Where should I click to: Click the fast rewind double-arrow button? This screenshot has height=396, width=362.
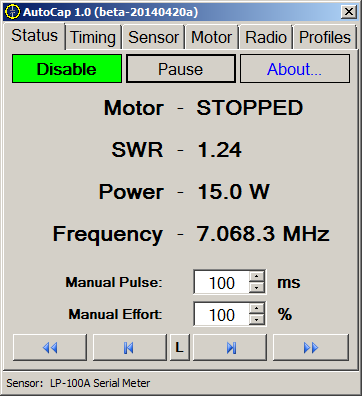(x=50, y=348)
